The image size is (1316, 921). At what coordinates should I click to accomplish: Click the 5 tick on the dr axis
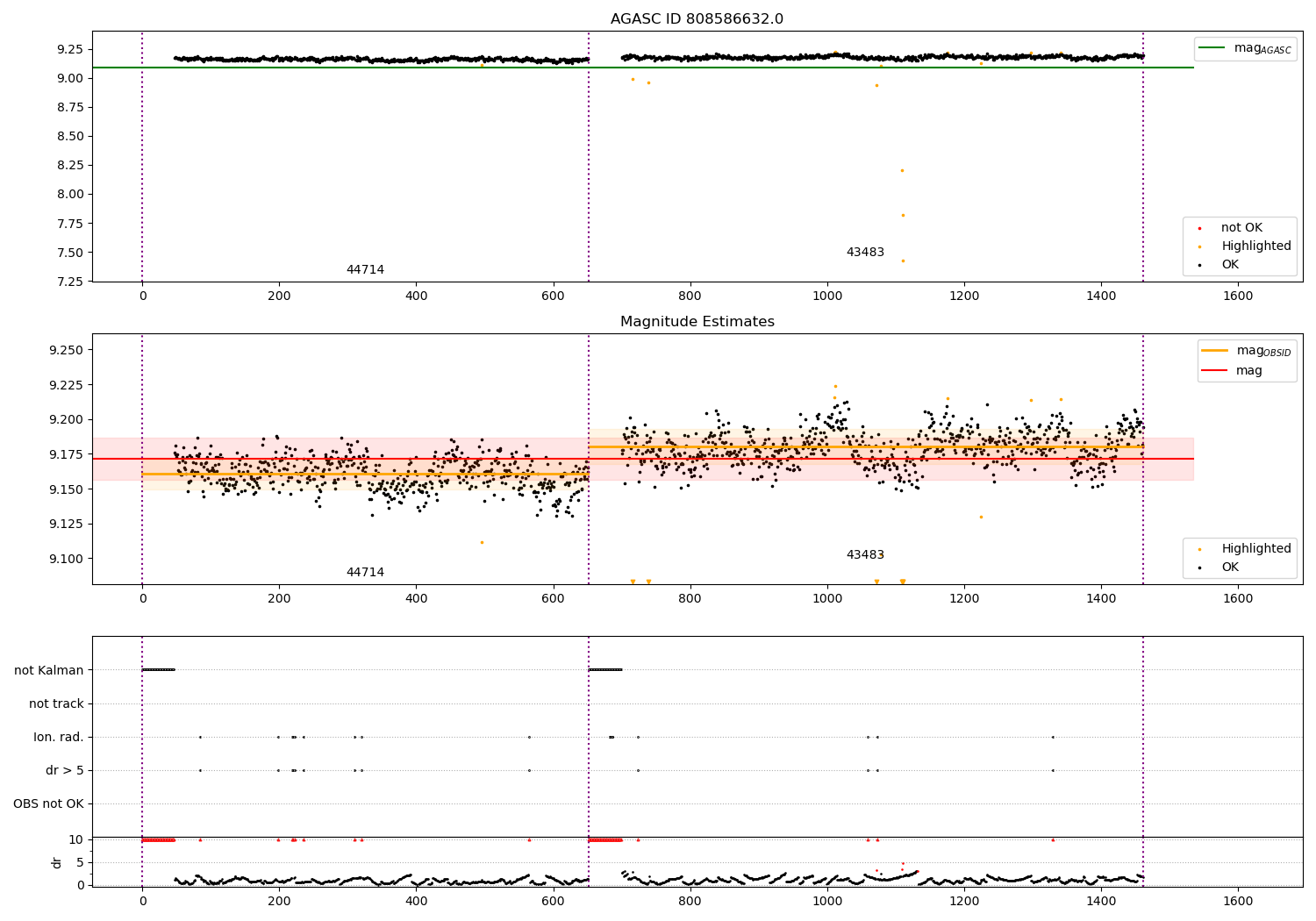coord(80,862)
